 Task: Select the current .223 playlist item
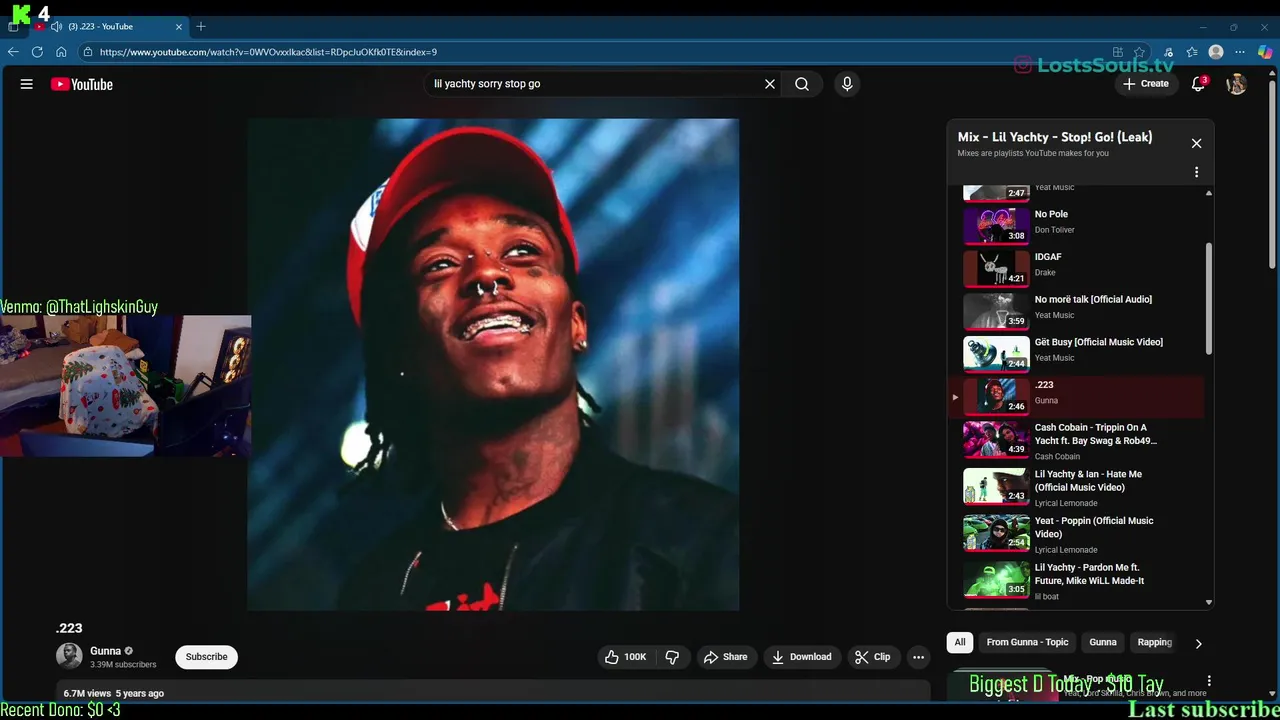[1075, 396]
